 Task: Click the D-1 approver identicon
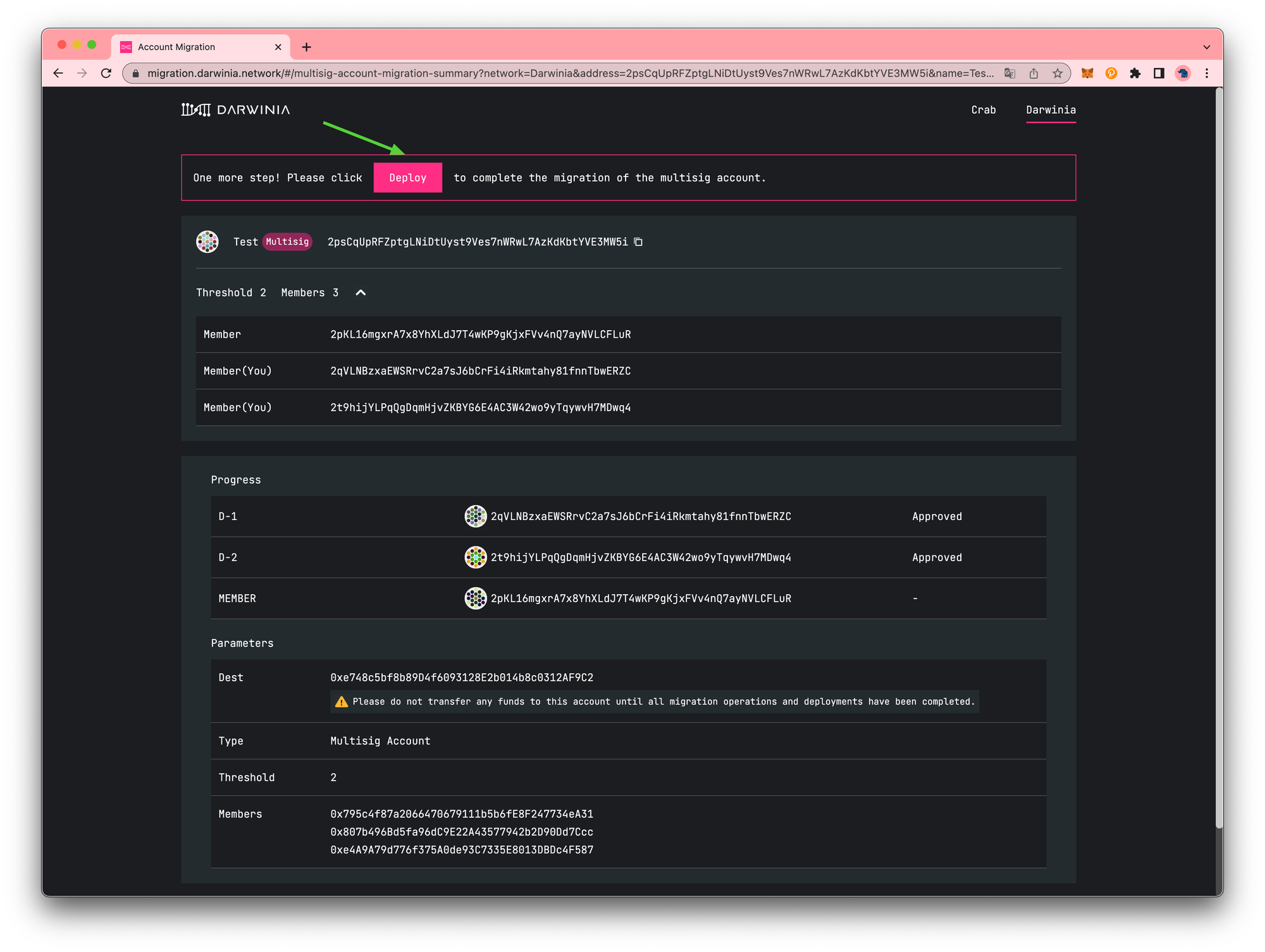(475, 516)
